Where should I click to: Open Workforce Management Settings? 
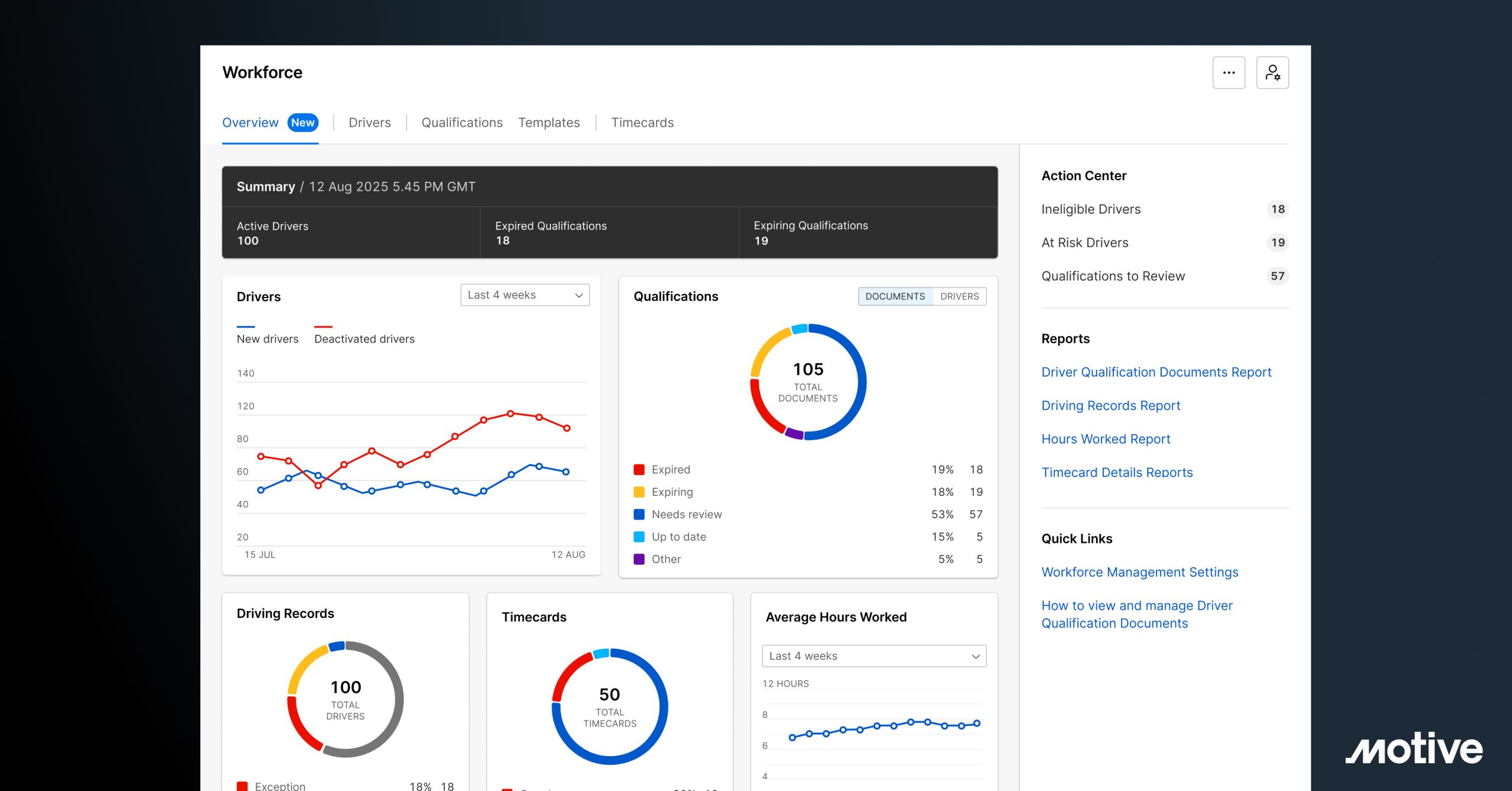pos(1140,571)
